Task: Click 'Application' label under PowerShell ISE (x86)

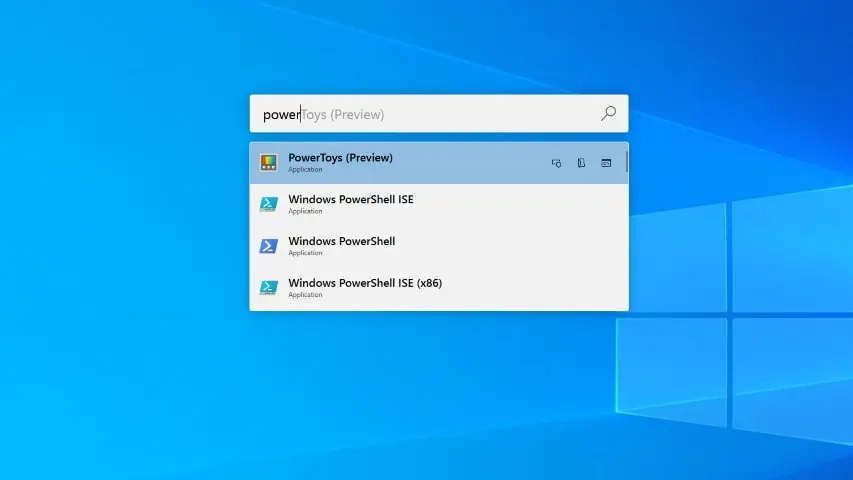Action: [x=305, y=295]
